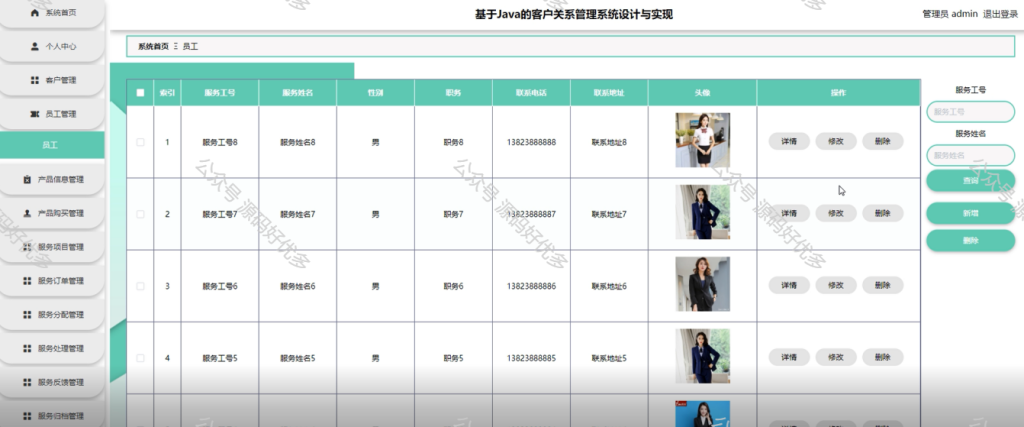Click the grid icon beside 服务订单管理
This screenshot has height=427, width=1024.
click(x=27, y=281)
